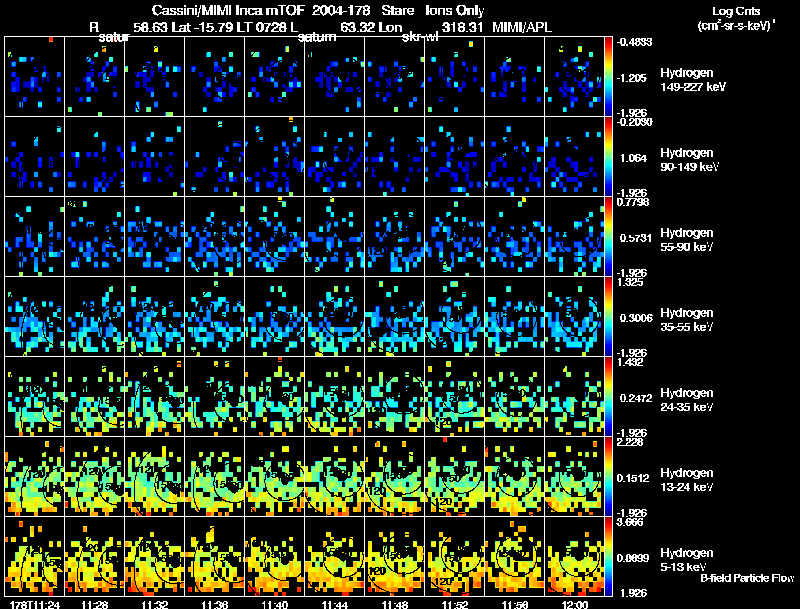Click the Hydrogen 55-90 keV row label
The image size is (800, 609).
coord(689,239)
